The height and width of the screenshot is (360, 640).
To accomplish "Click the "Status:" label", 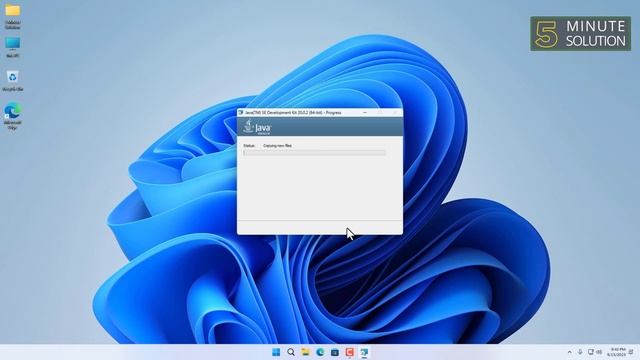I will coord(249,145).
